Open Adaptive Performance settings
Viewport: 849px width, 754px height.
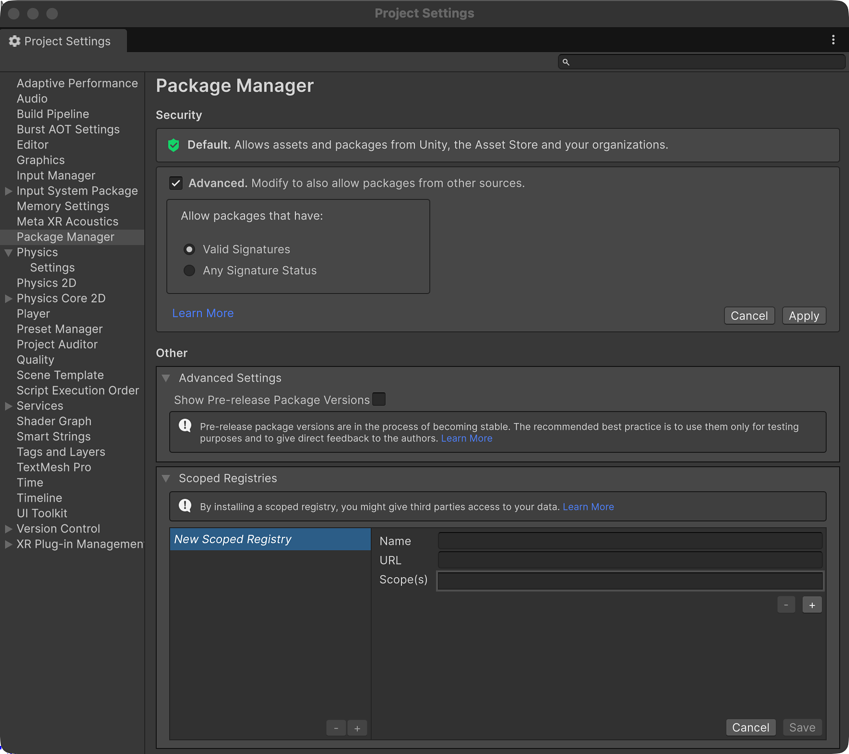[x=77, y=83]
